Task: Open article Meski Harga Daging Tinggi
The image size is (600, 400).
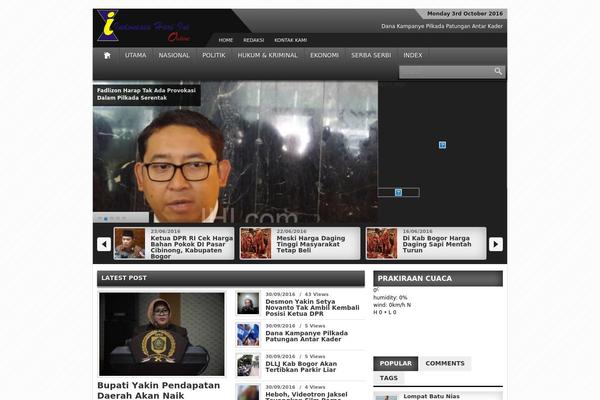Action: tap(311, 244)
